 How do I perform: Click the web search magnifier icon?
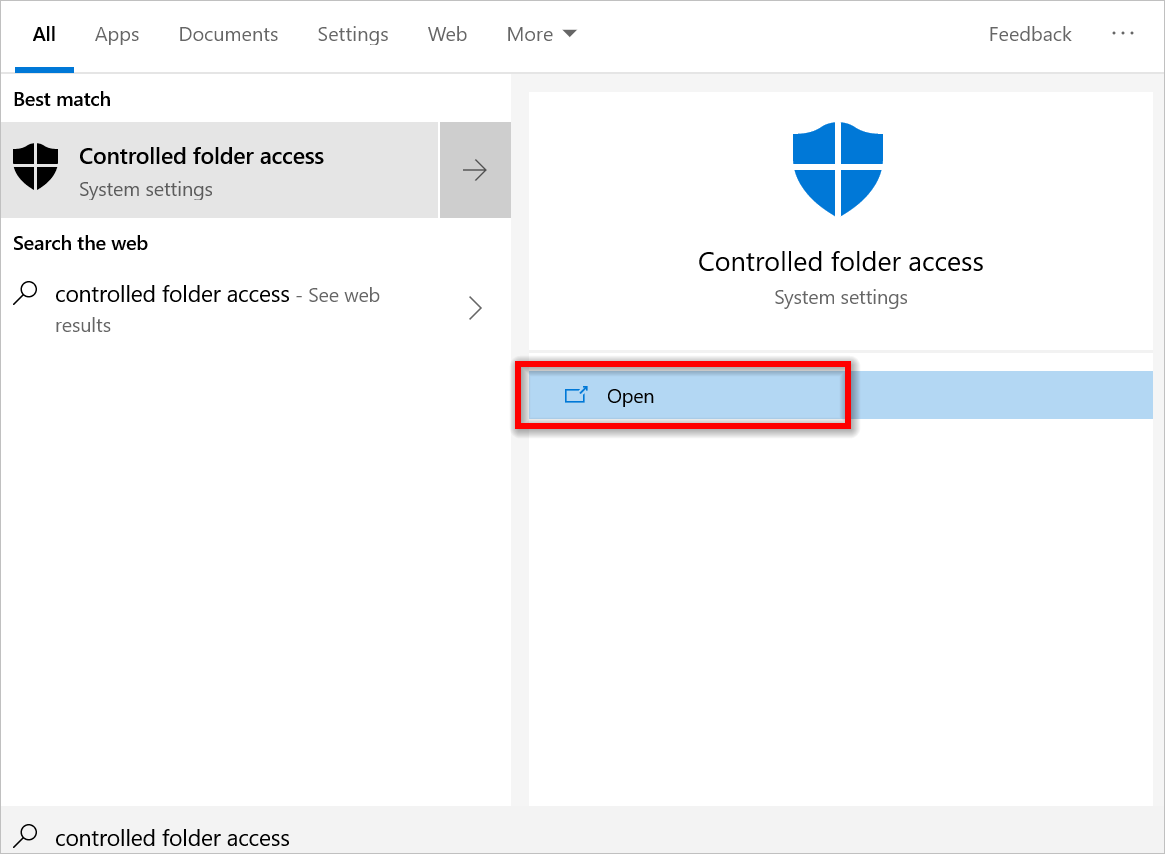pos(25,294)
